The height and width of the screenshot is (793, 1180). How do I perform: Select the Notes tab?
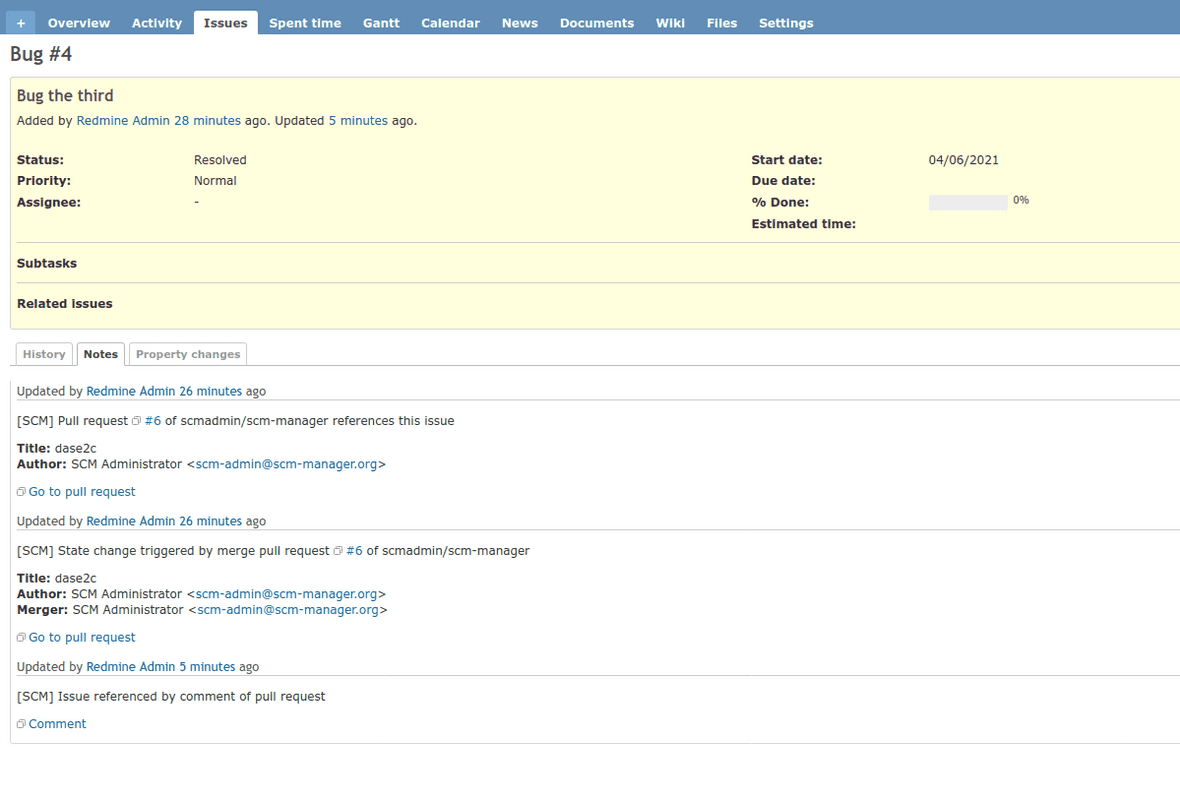point(100,353)
